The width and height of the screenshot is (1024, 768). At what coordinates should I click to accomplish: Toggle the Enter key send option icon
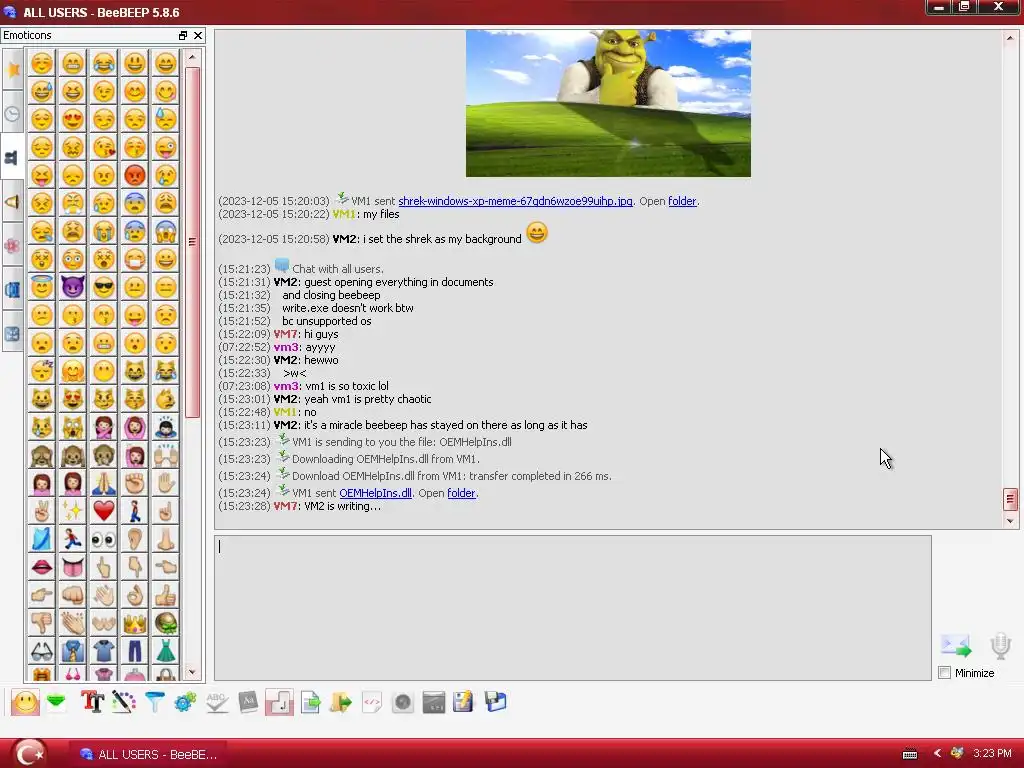pyautogui.click(x=279, y=703)
